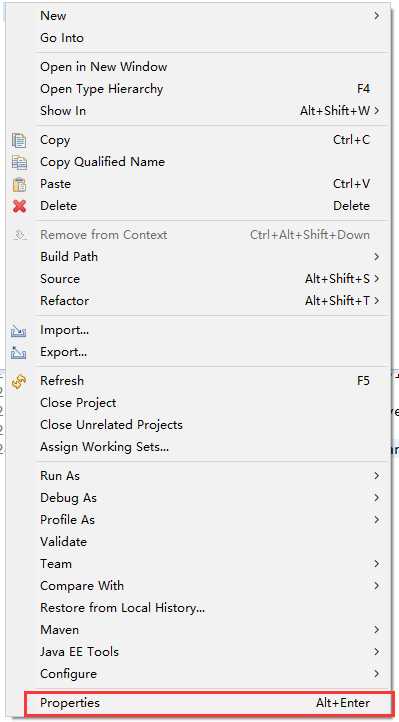Expand the Build Path submenu arrow
Image resolution: width=399 pixels, height=722 pixels.
click(376, 256)
